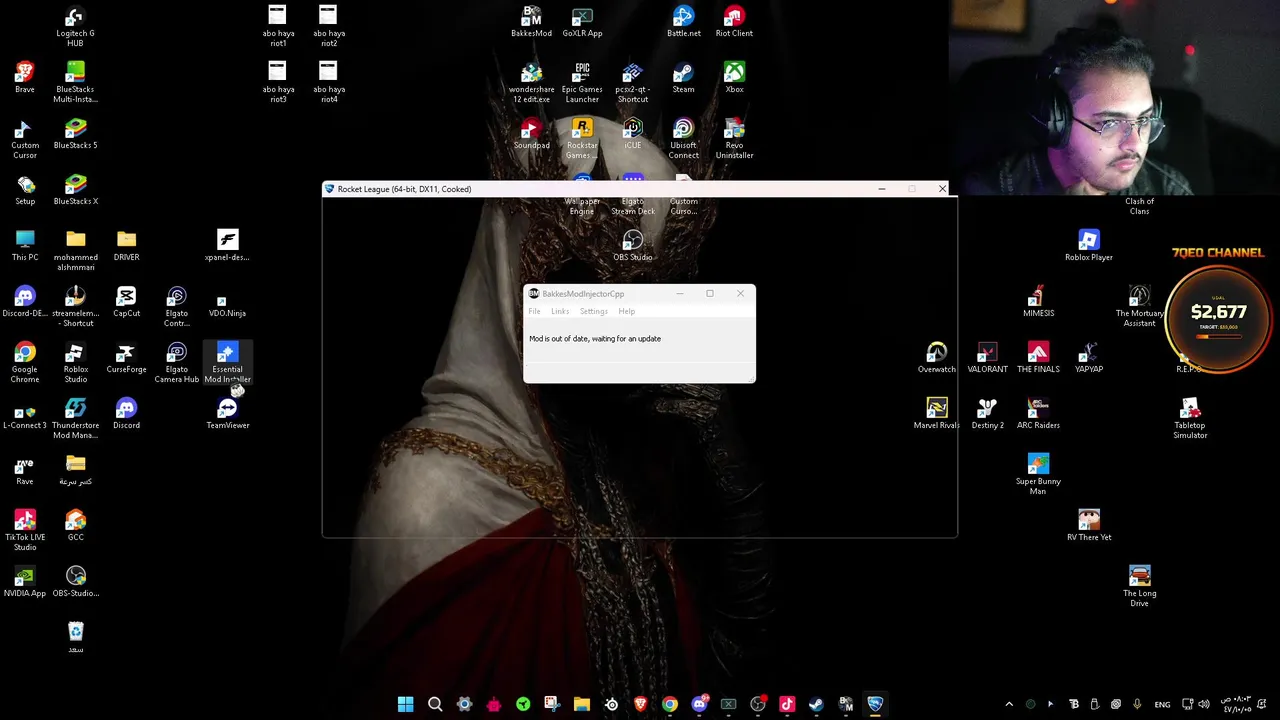The image size is (1280, 720).
Task: Open NVIDIA App desktop shortcut
Action: pos(25,582)
